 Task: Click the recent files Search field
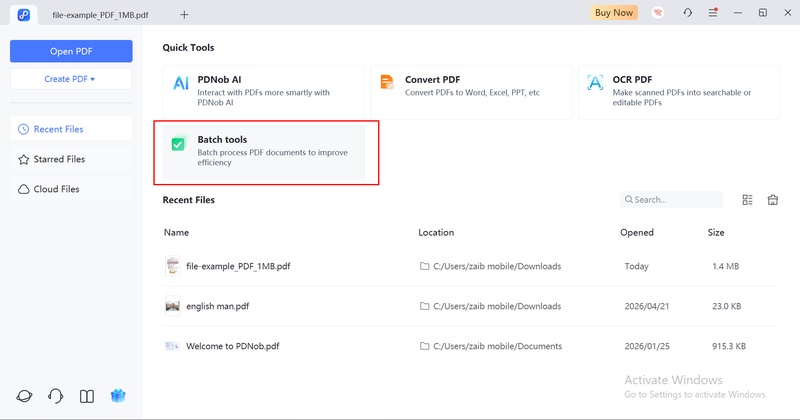[671, 200]
